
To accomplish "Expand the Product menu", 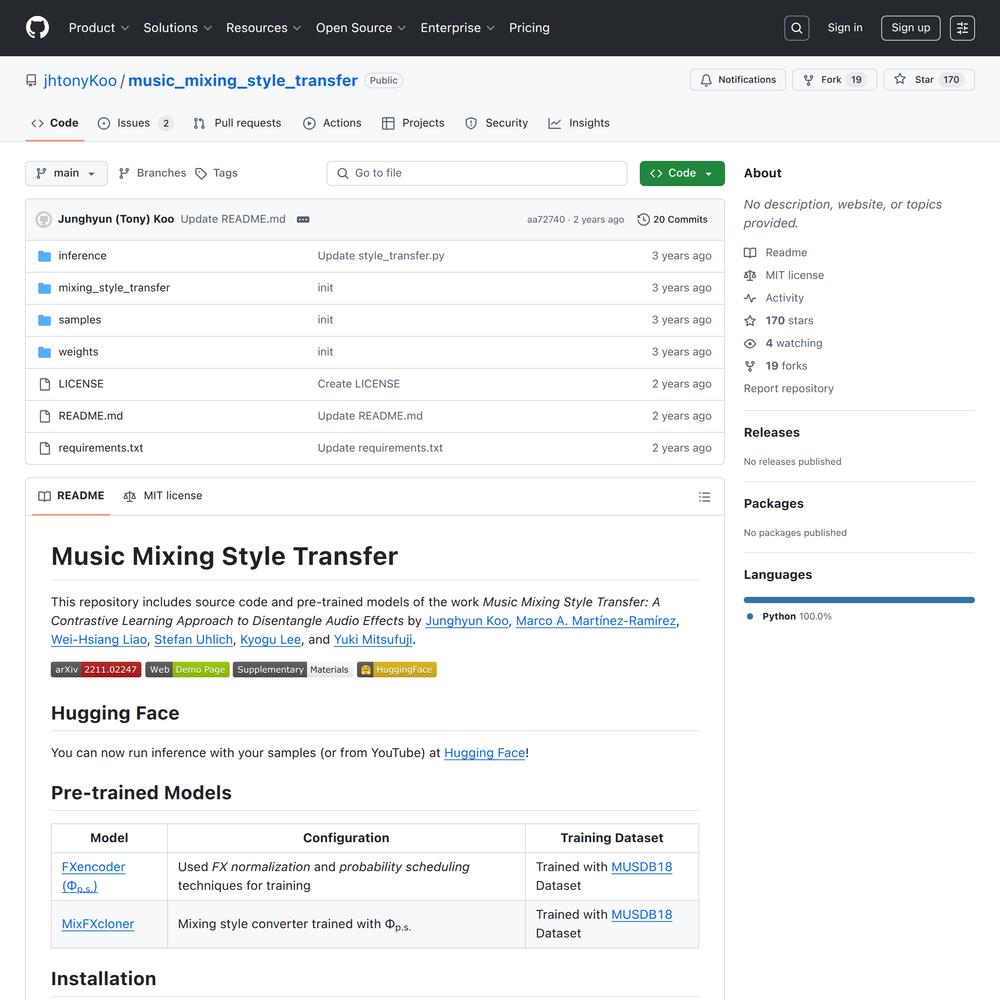I will 99,28.
